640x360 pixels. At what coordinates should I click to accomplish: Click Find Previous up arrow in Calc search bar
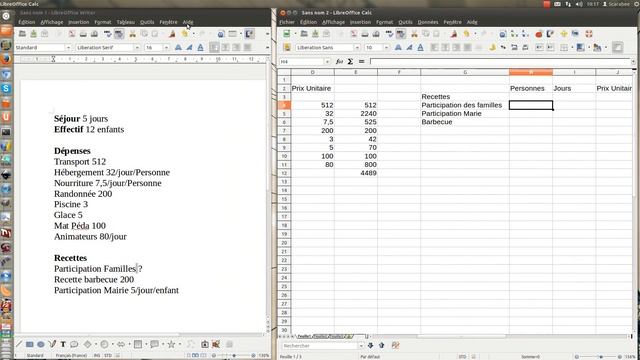382,345
